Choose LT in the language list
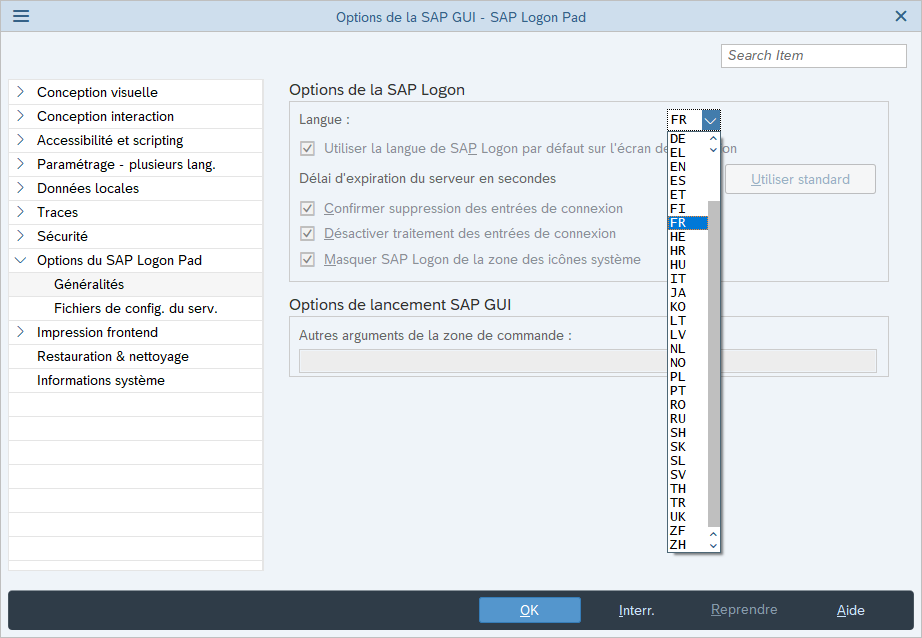 tap(688, 321)
